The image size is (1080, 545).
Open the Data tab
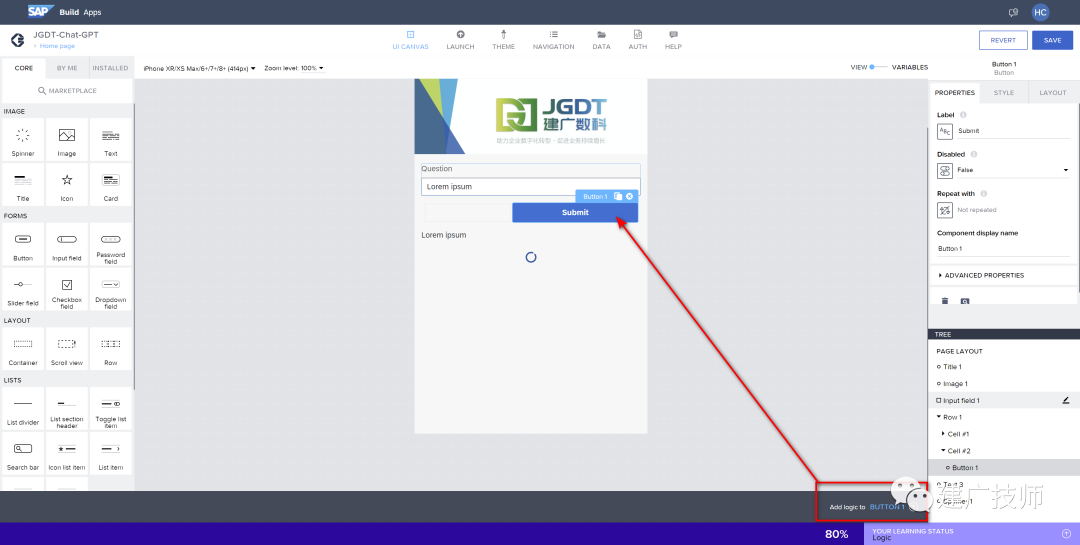click(601, 40)
